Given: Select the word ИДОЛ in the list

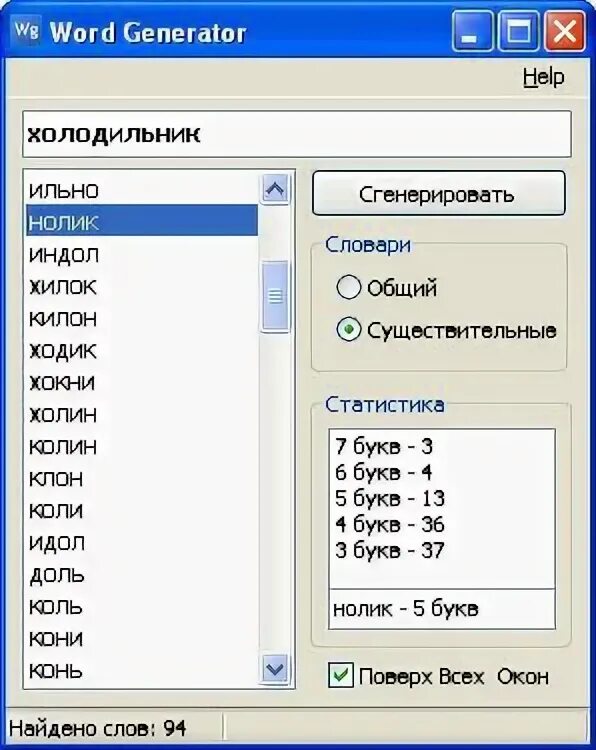Looking at the screenshot, I should coord(142,543).
